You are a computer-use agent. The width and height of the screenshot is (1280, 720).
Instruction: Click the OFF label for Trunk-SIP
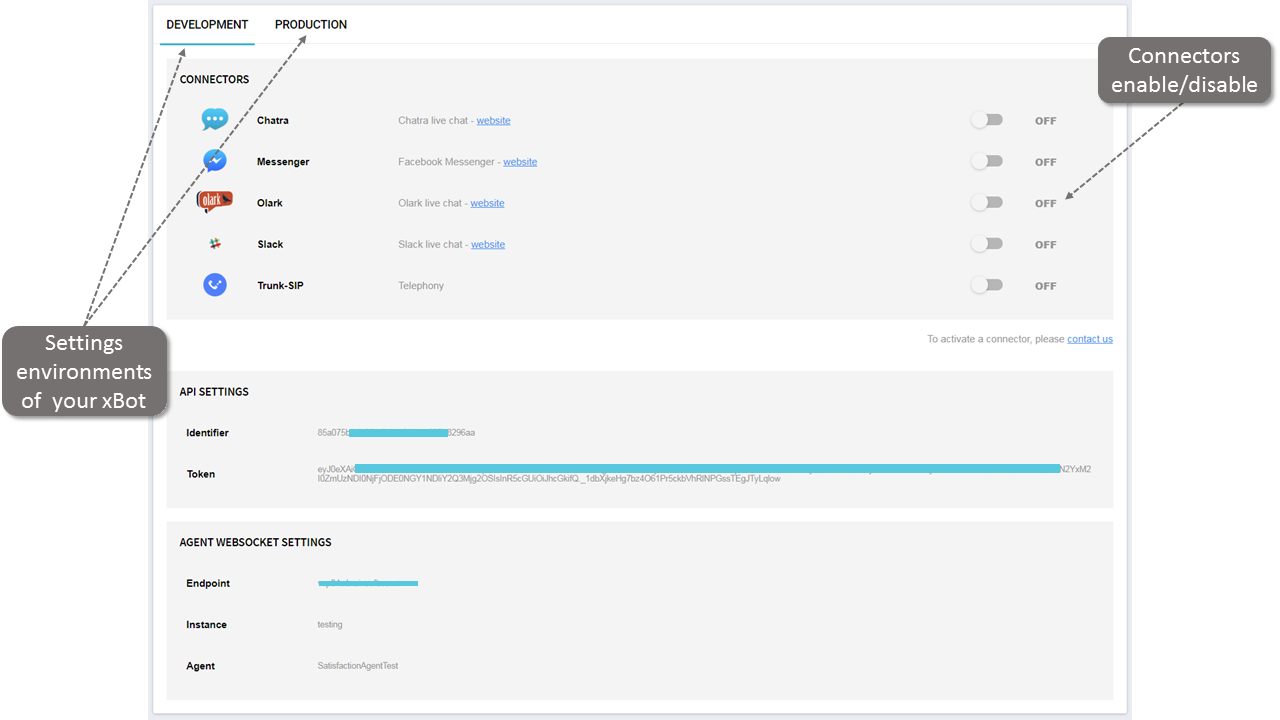1046,286
